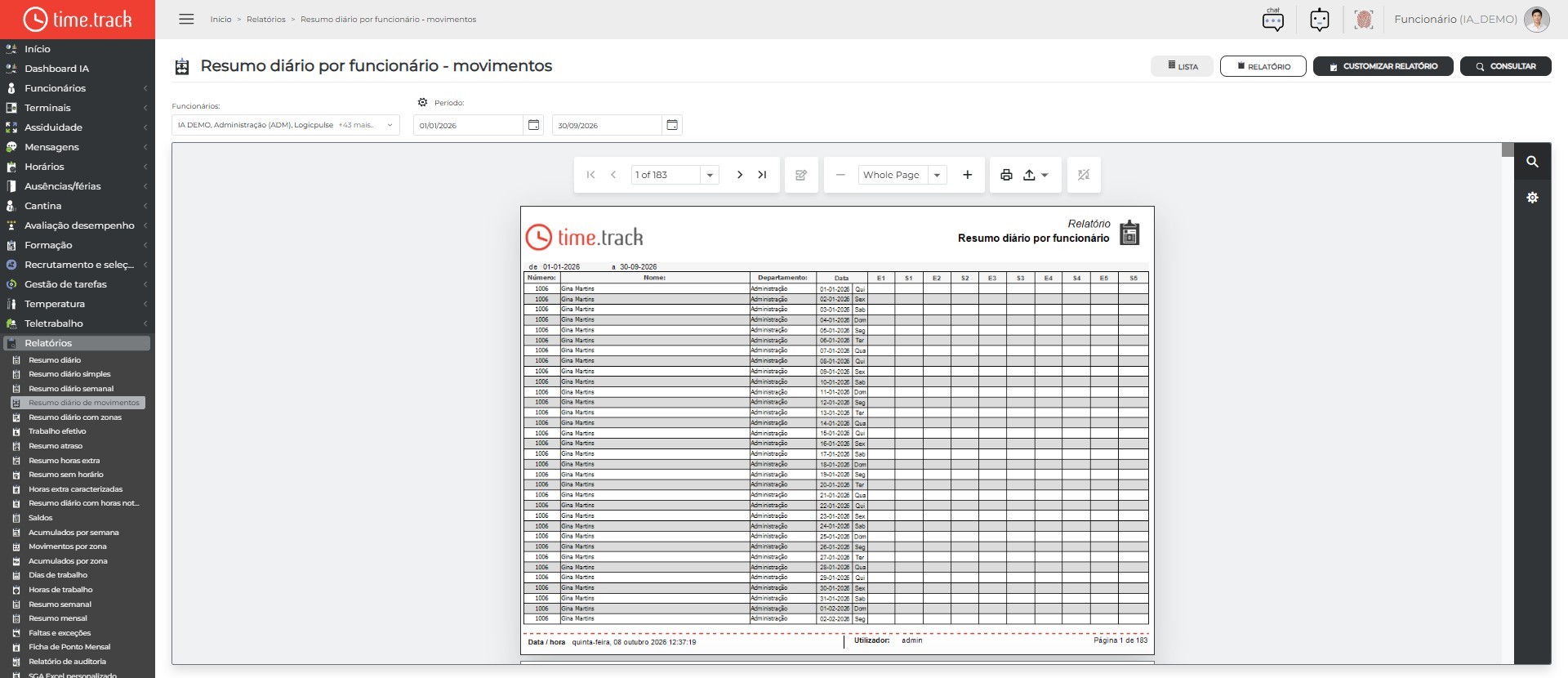Open the export report options
The width and height of the screenshot is (1568, 678).
coord(1036,175)
